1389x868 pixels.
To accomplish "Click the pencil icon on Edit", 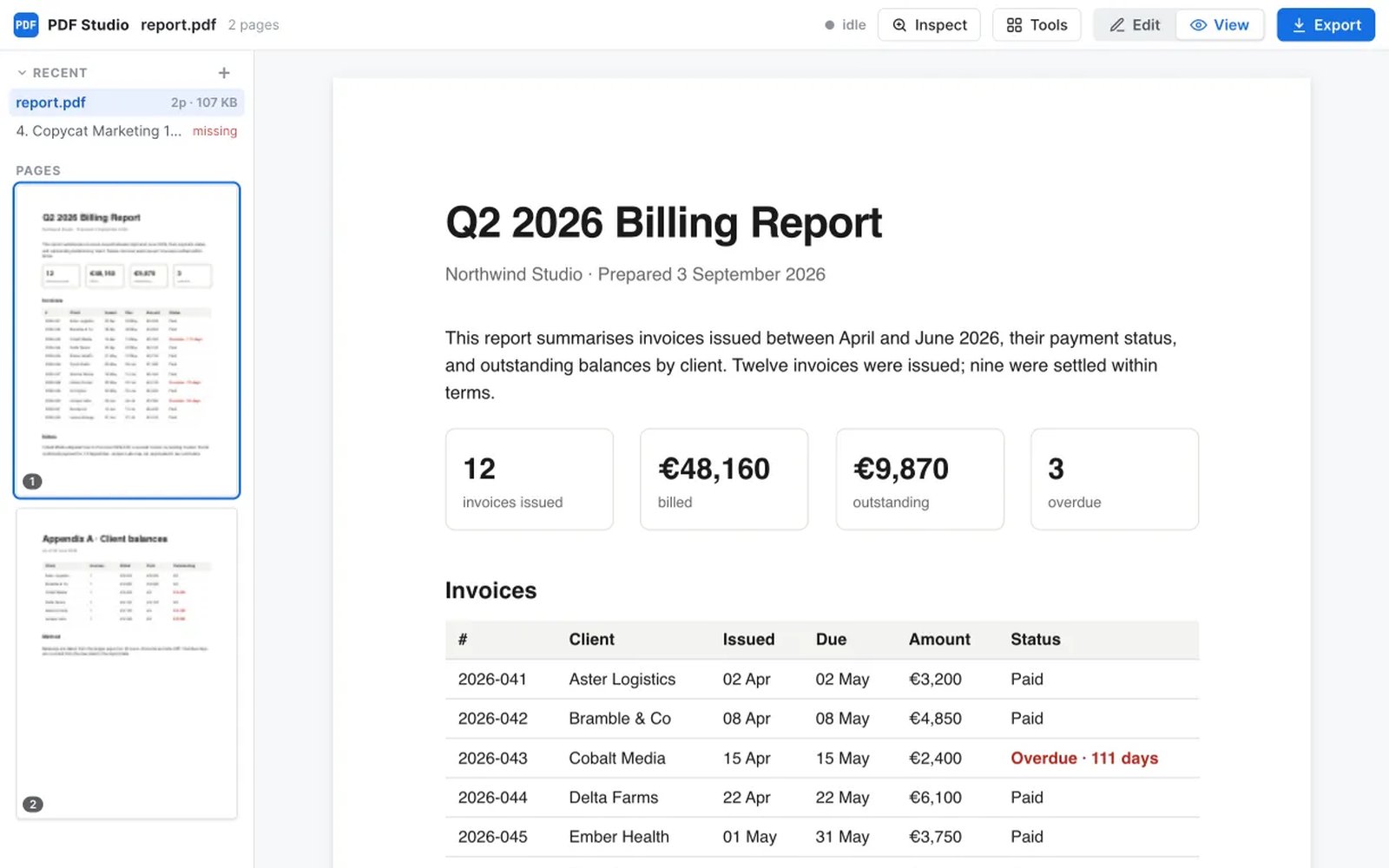I will (1117, 25).
